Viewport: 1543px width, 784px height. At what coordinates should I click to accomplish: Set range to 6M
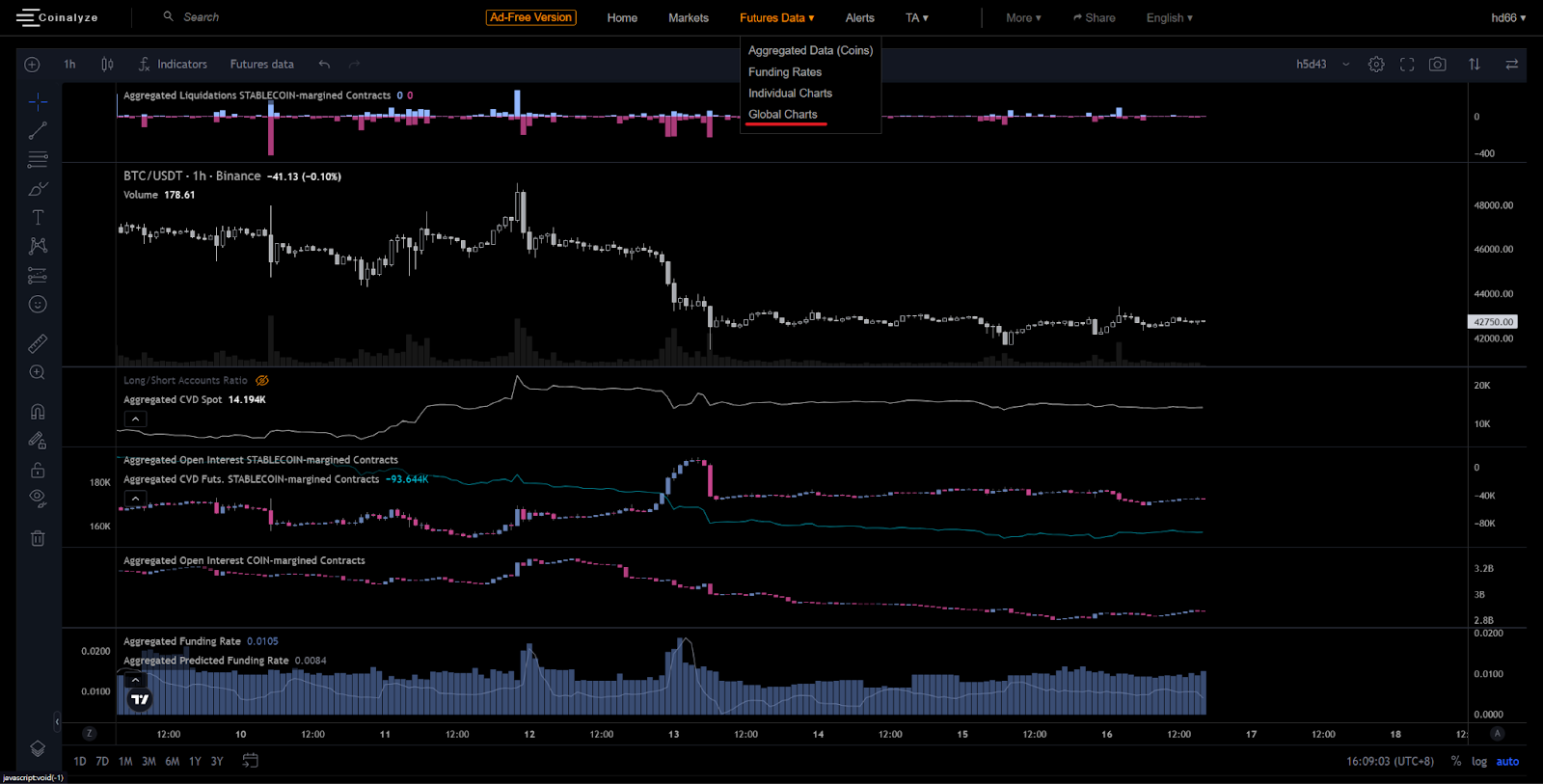(172, 762)
